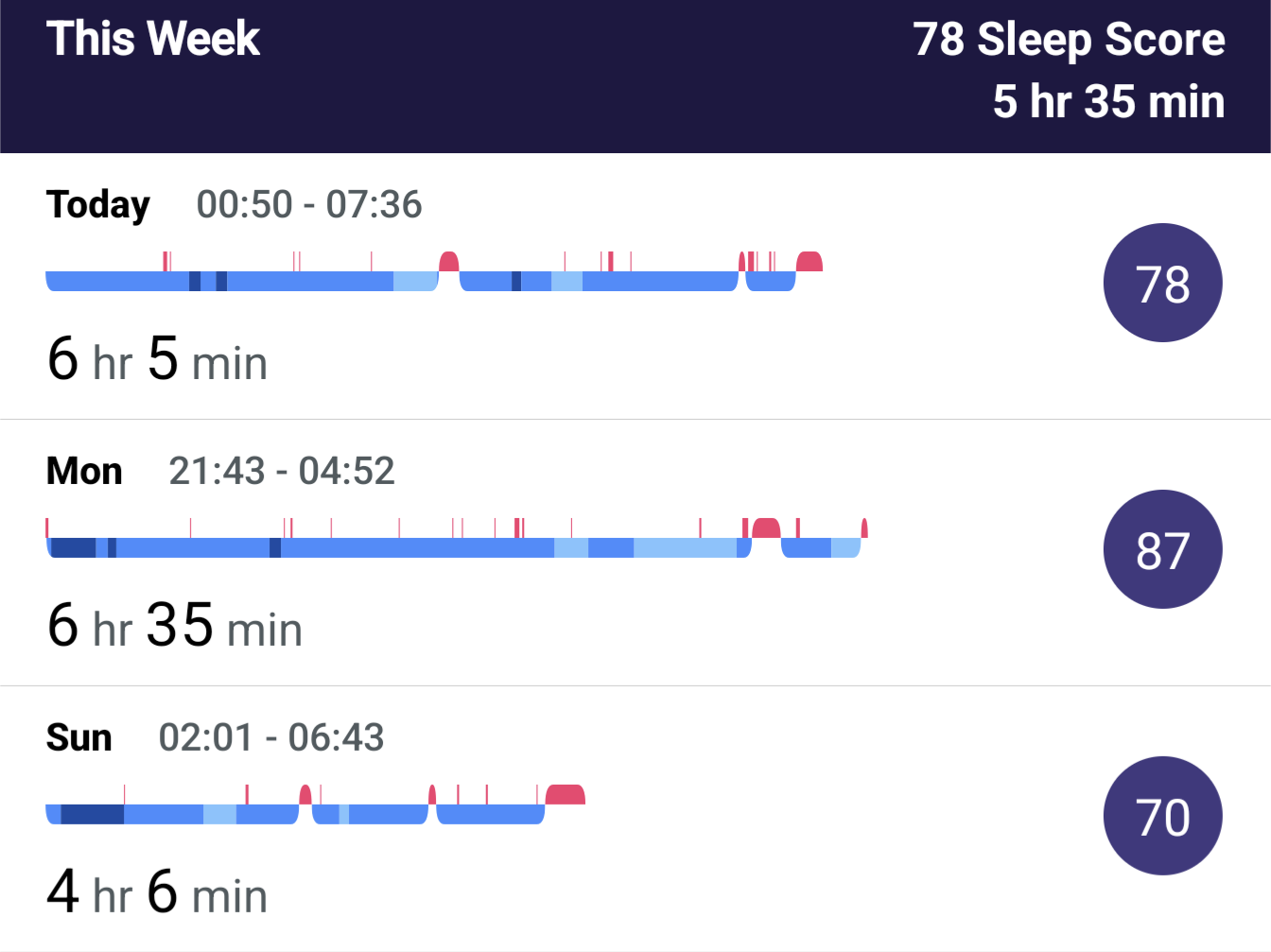This screenshot has width=1271, height=952.
Task: Click the 4 hr 6 min duration text
Action: (157, 893)
